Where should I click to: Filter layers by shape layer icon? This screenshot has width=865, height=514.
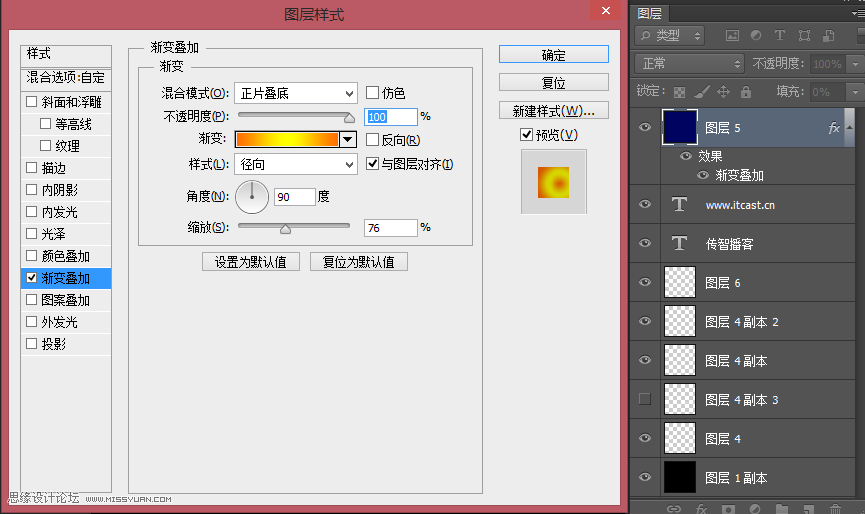tap(804, 36)
